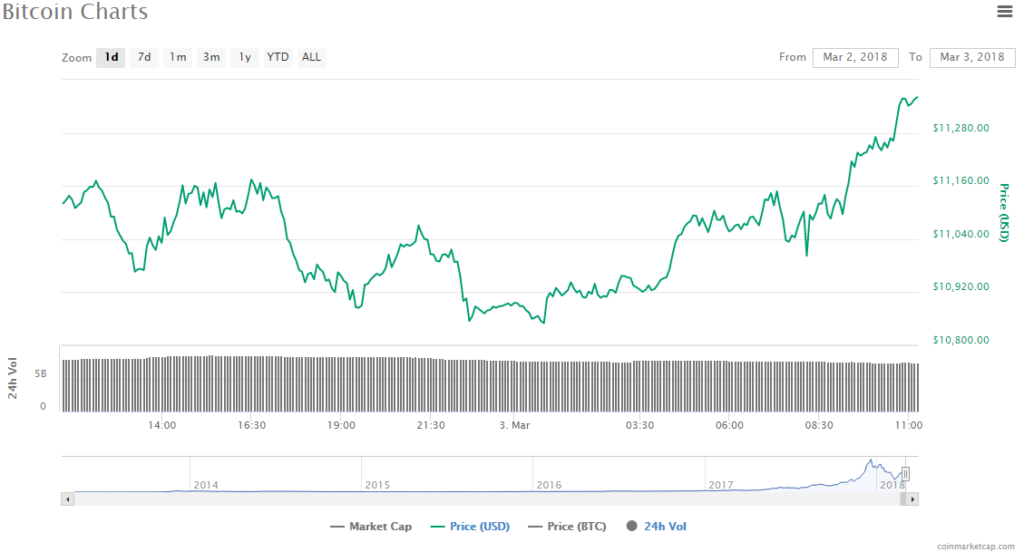The image size is (1024, 552).
Task: Select the 1d zoom range
Action: [x=111, y=57]
